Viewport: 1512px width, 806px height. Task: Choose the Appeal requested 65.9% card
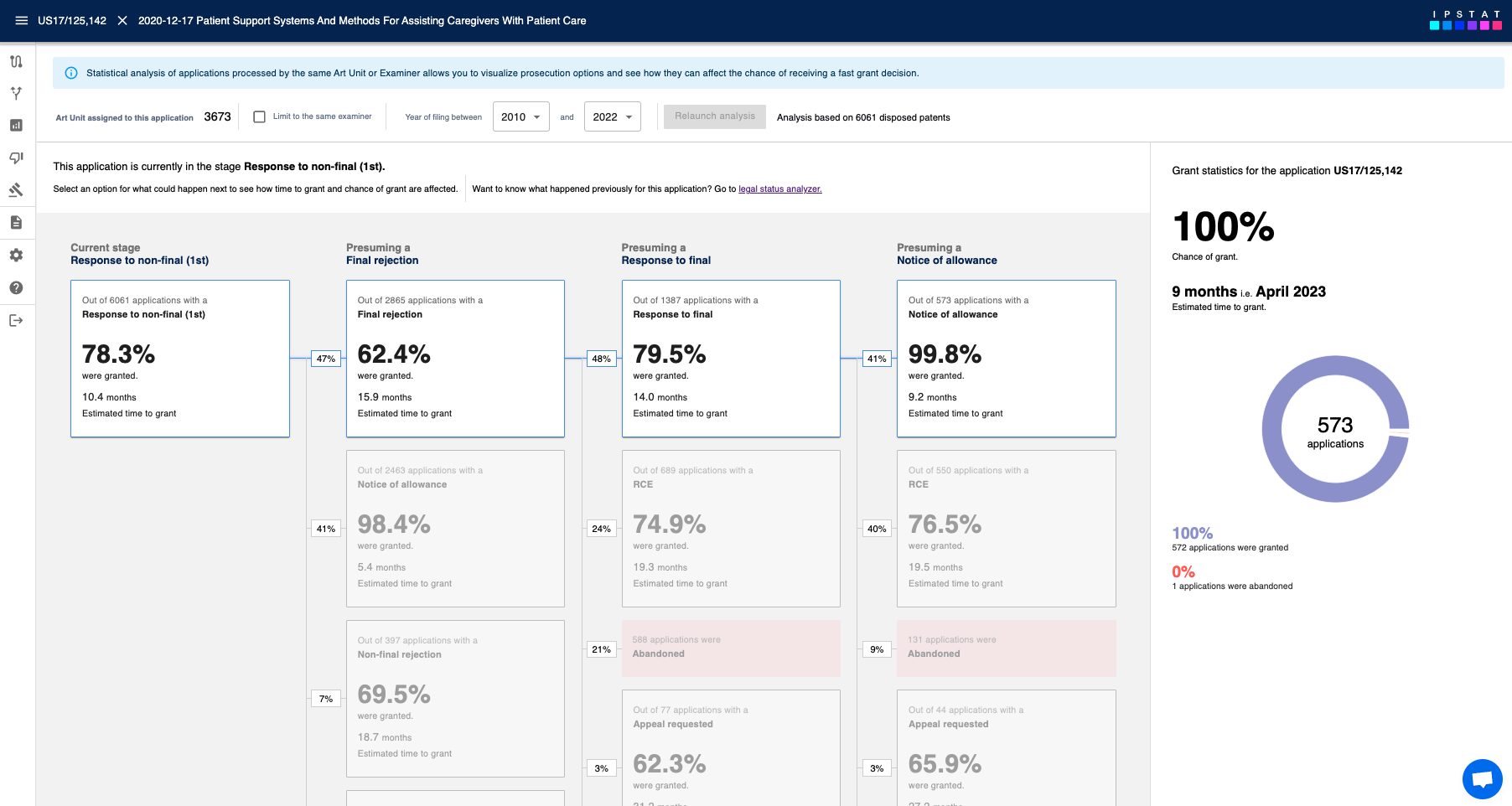1007,747
